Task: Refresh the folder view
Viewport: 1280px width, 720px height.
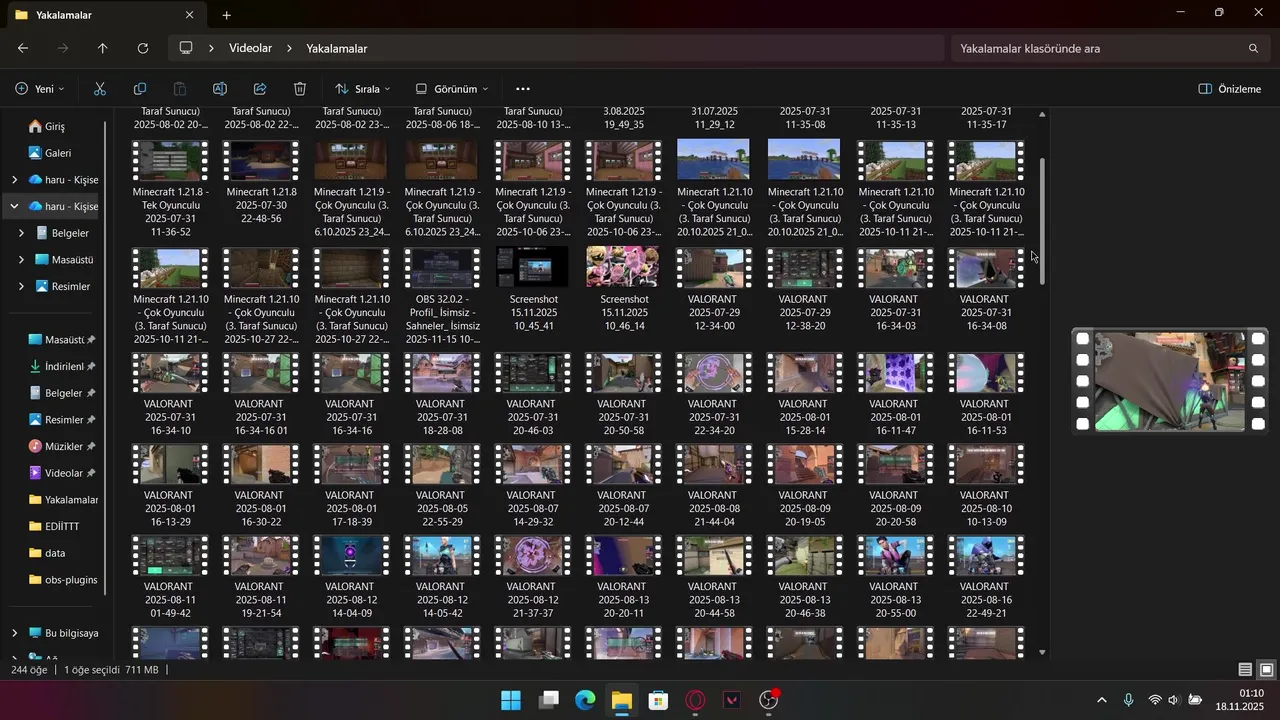Action: [143, 48]
